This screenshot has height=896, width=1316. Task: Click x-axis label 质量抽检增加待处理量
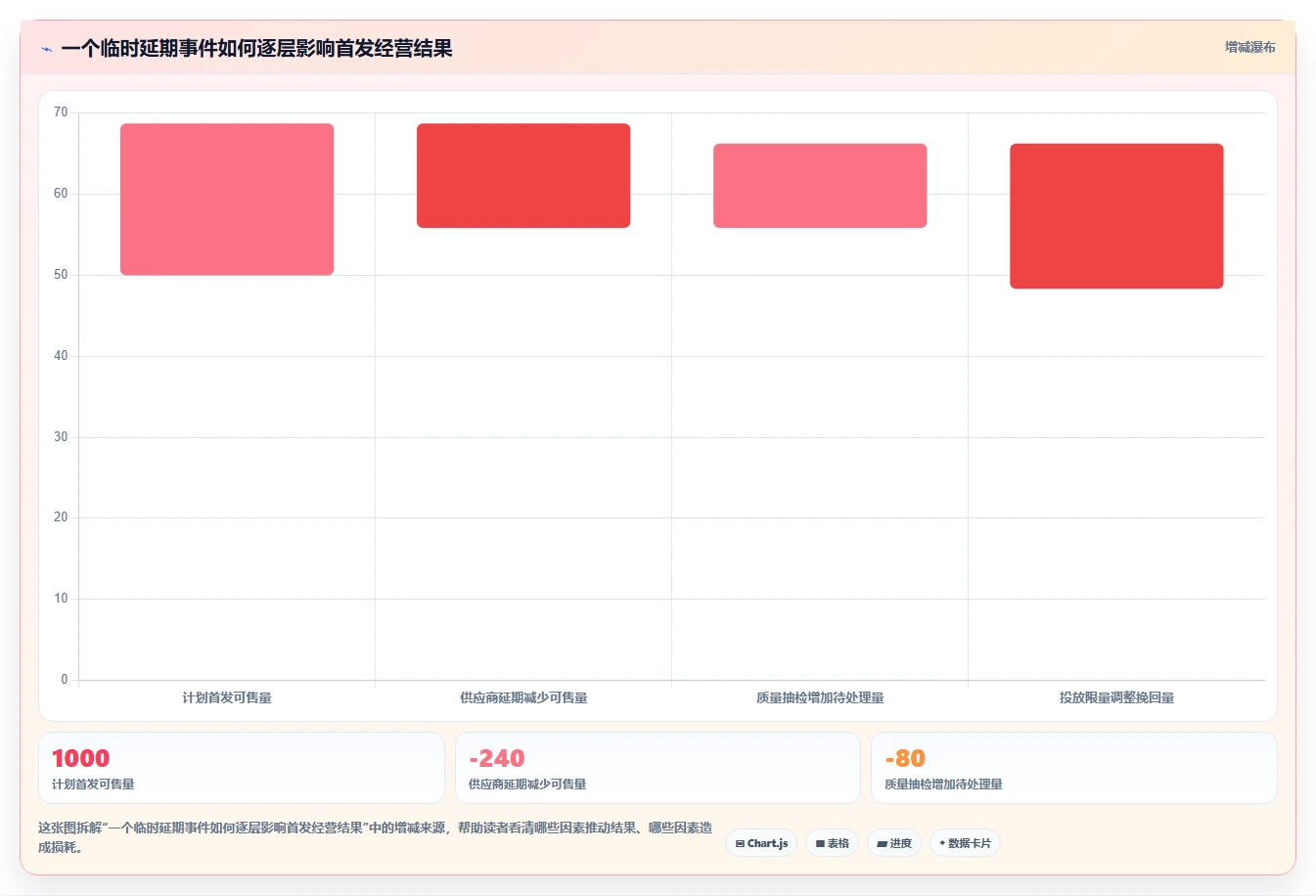(x=820, y=697)
